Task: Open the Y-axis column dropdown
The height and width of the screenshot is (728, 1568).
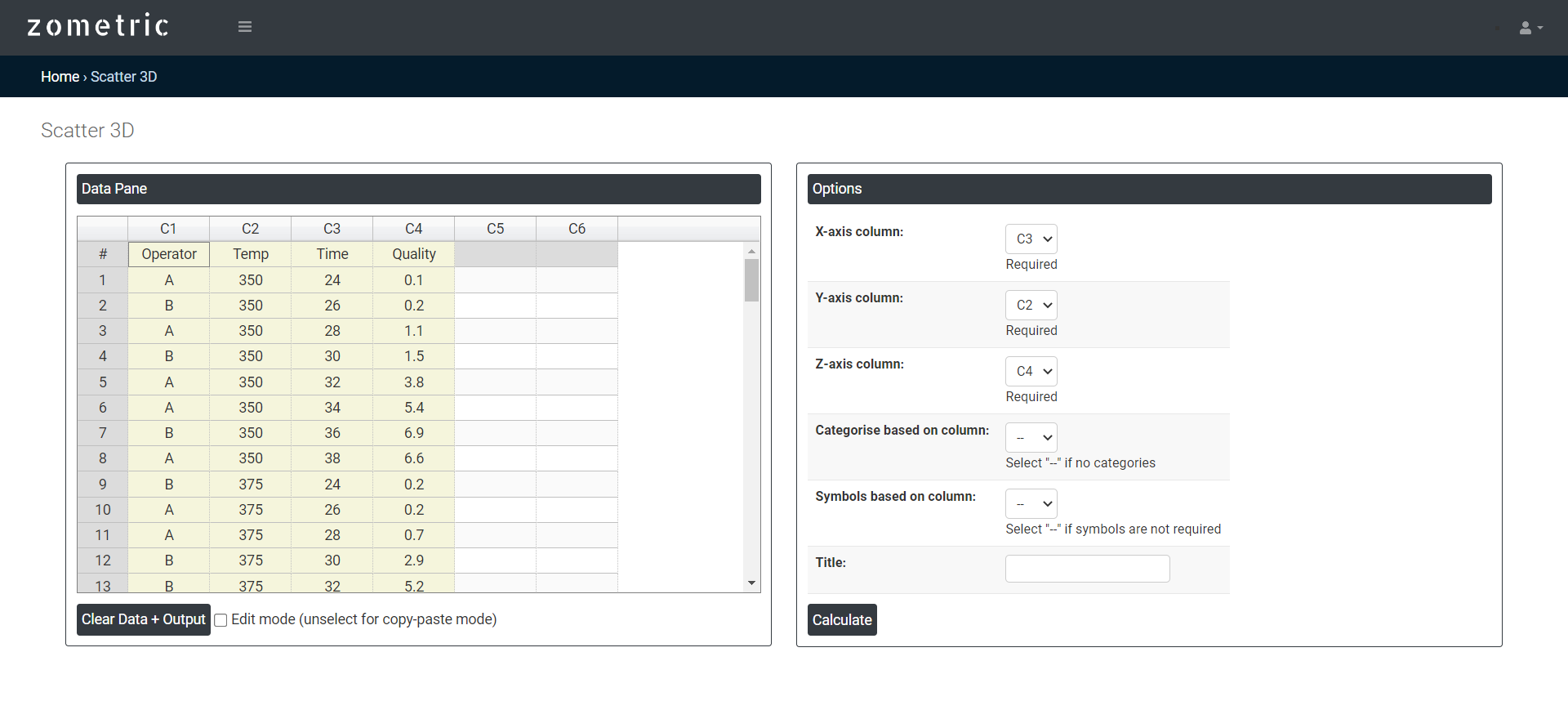Action: tap(1031, 305)
